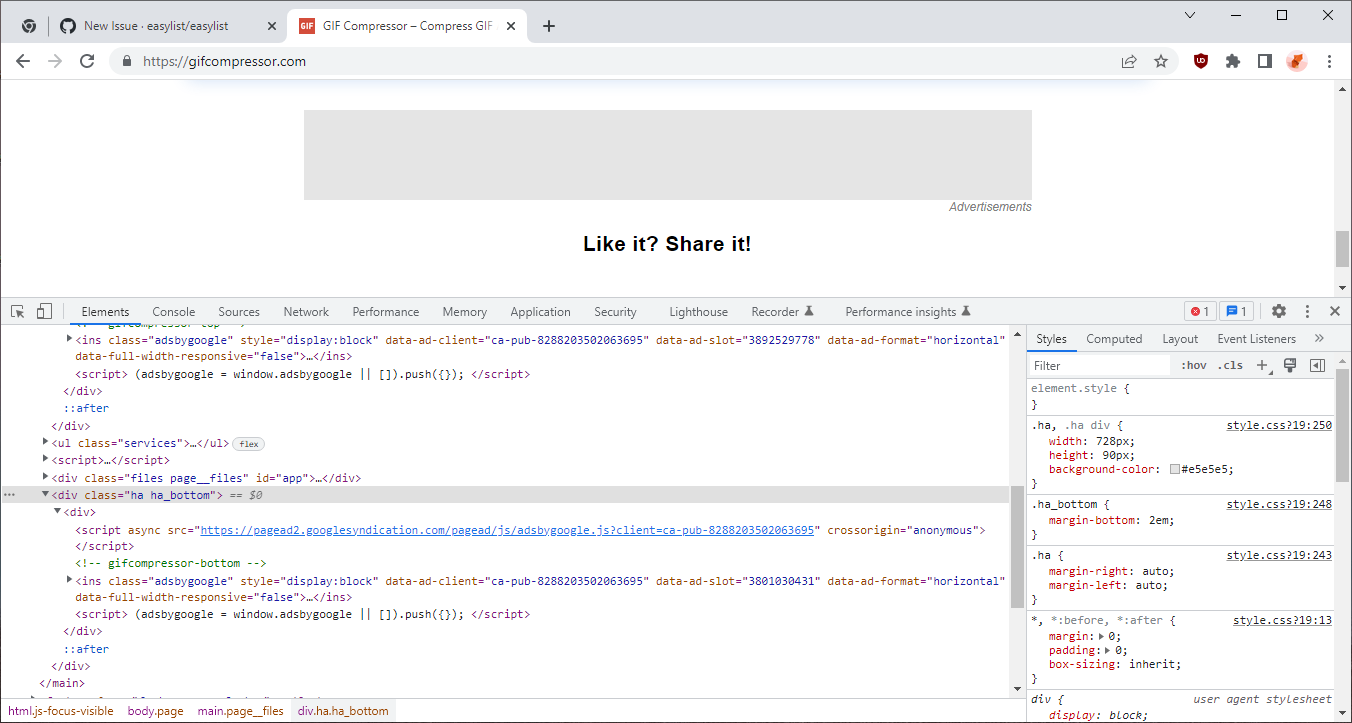The height and width of the screenshot is (723, 1352).
Task: Expand the ul class services node
Action: 45,443
